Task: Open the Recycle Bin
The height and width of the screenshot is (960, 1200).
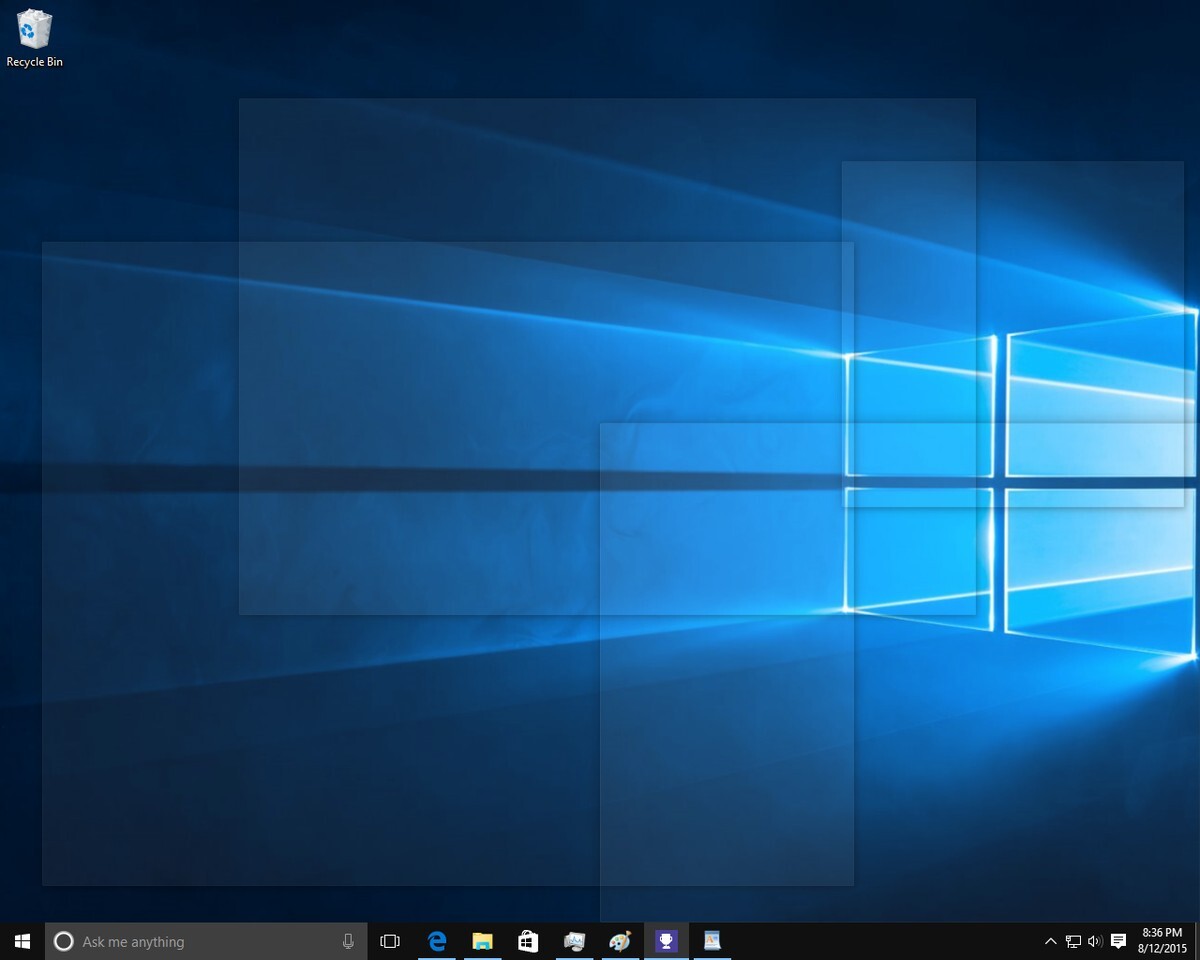Action: (35, 30)
